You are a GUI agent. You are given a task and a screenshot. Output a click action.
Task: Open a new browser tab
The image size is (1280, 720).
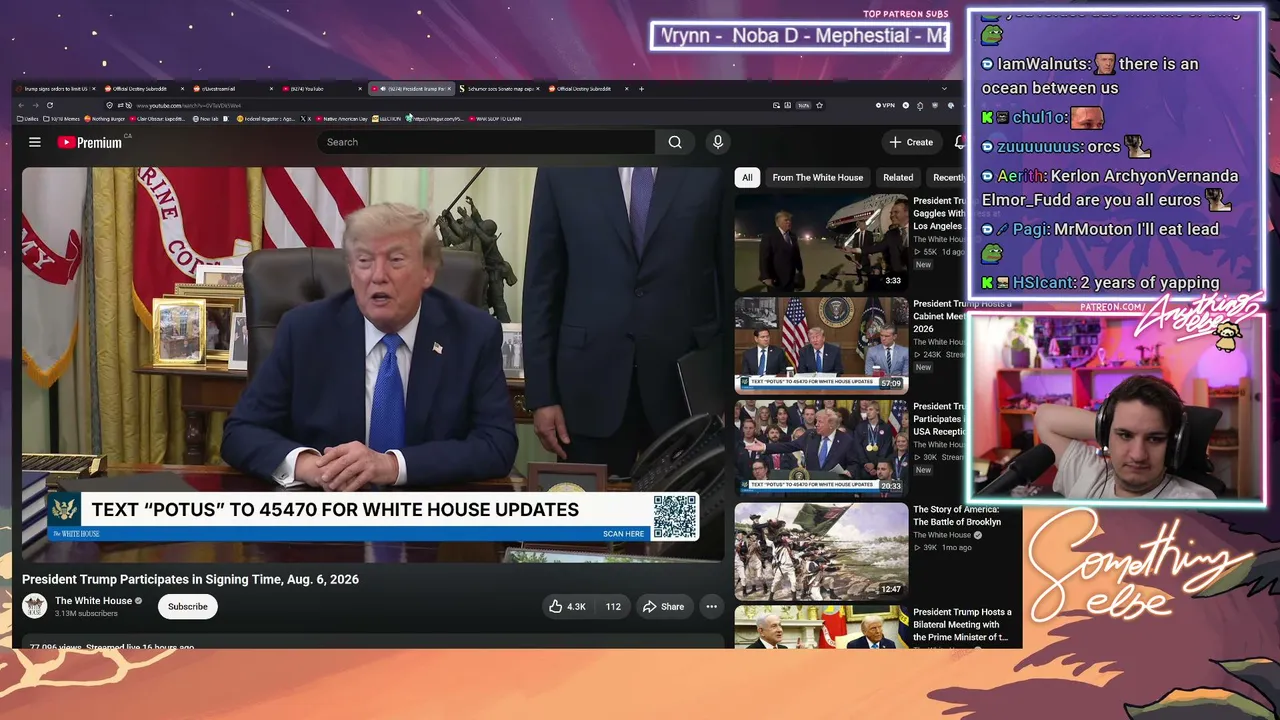[641, 88]
